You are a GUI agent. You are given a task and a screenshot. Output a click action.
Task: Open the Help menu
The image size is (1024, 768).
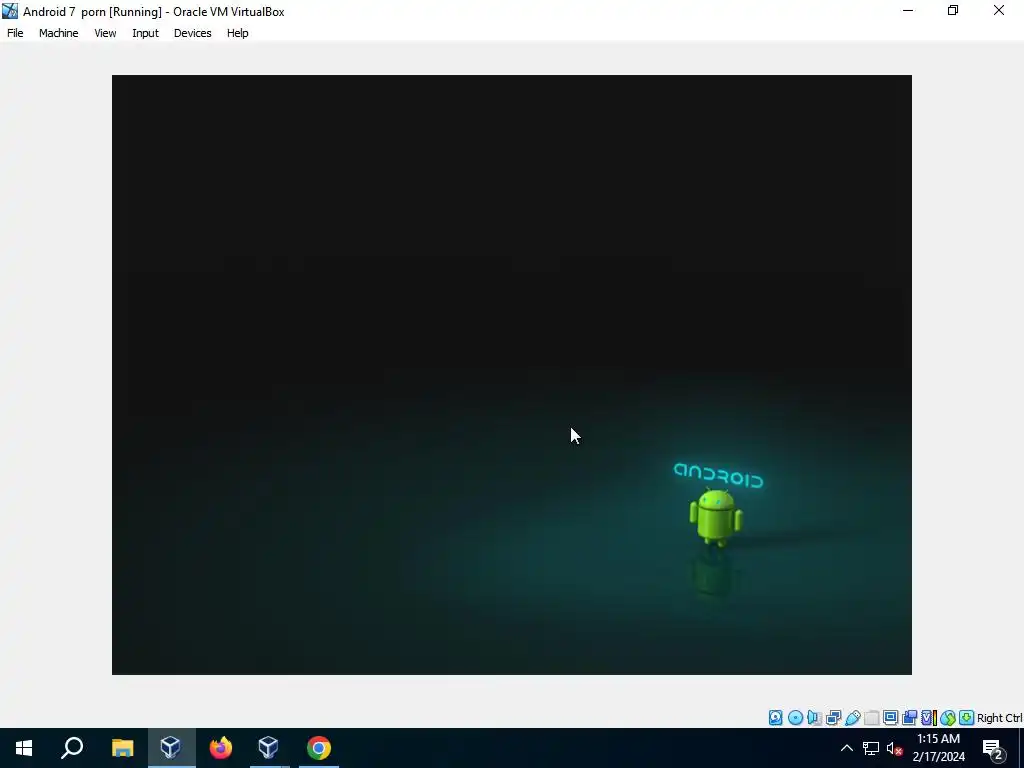coord(238,33)
